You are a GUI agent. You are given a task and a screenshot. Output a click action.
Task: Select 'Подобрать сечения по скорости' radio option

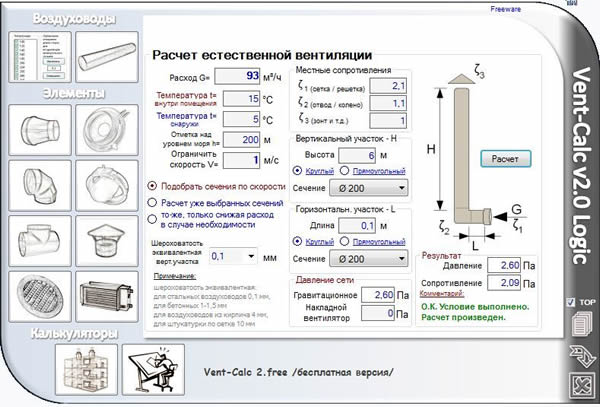[152, 186]
